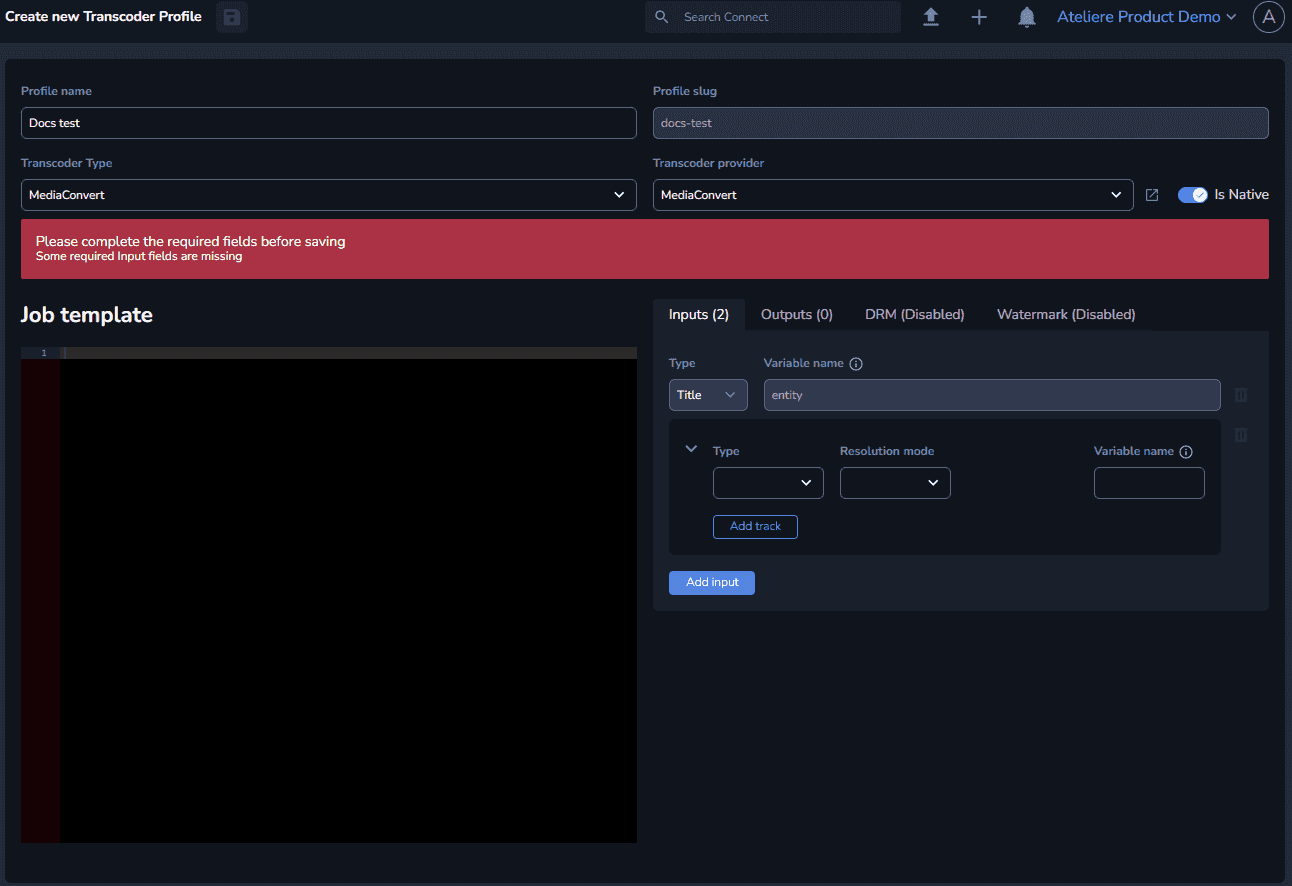The height and width of the screenshot is (886, 1292).
Task: Click the 'Some required Input fields are missing' text
Action: click(x=139, y=256)
